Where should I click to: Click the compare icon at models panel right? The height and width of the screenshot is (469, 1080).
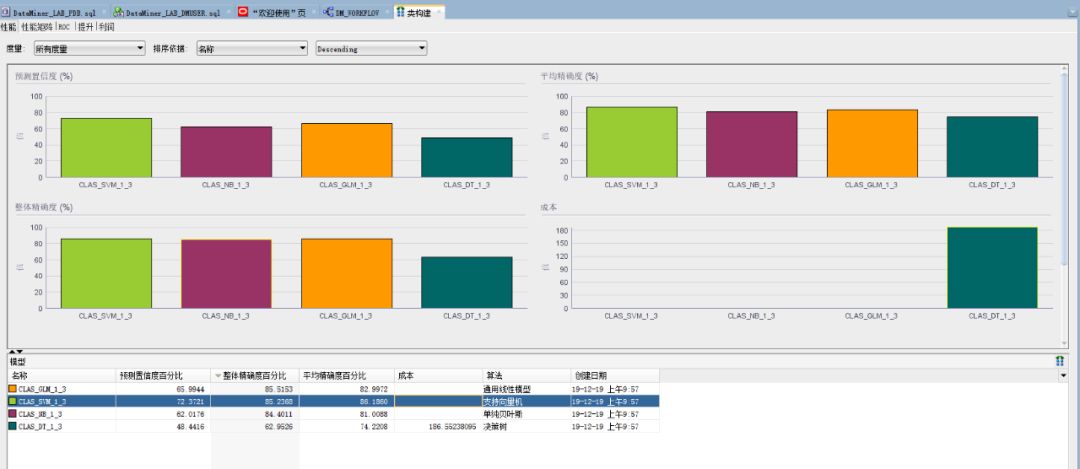1059,360
